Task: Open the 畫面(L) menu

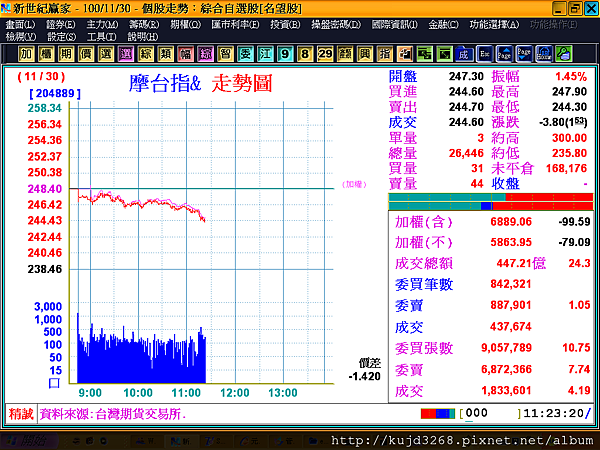Action: (20, 25)
